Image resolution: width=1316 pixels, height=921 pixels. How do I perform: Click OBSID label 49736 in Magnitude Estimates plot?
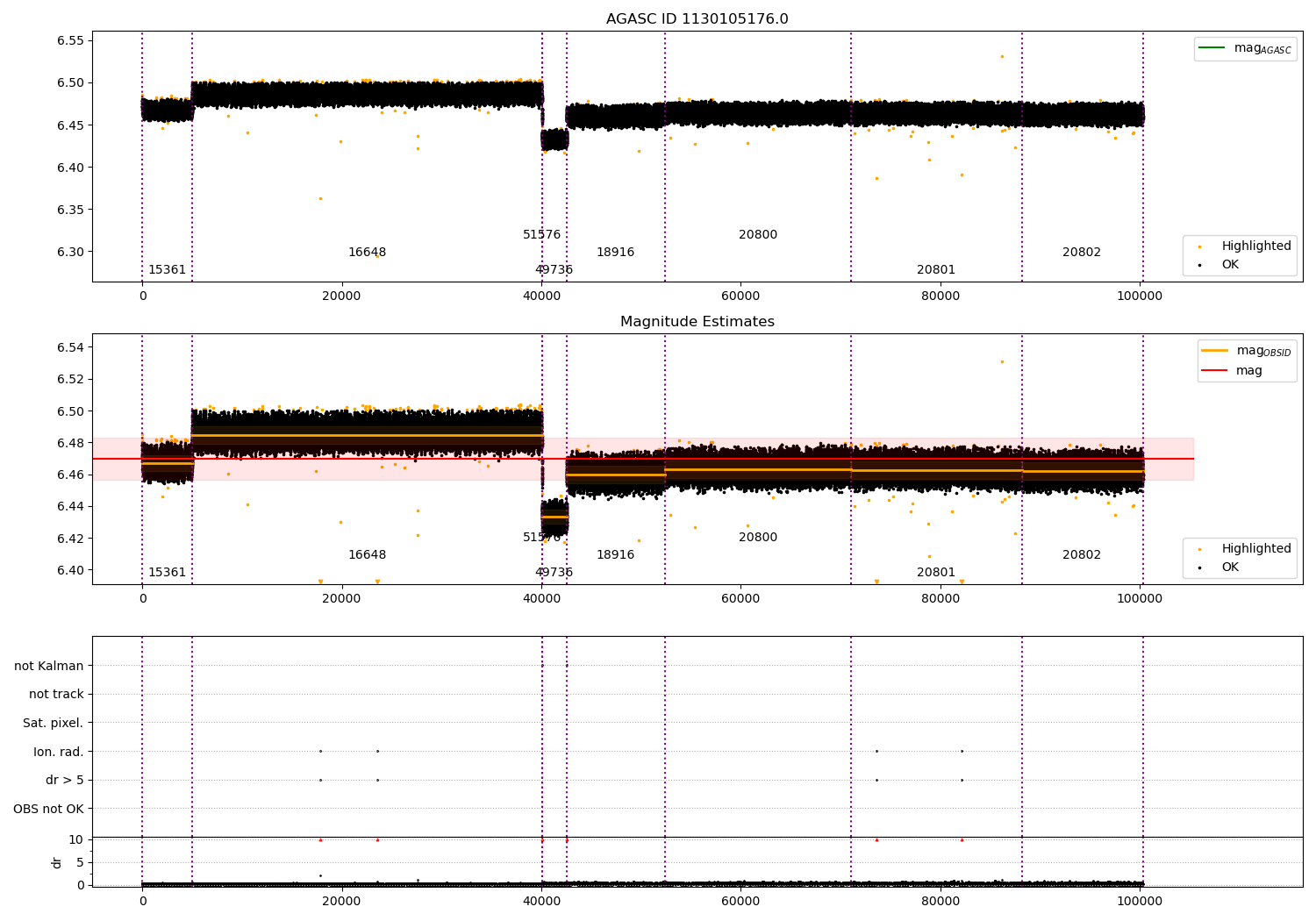554,573
